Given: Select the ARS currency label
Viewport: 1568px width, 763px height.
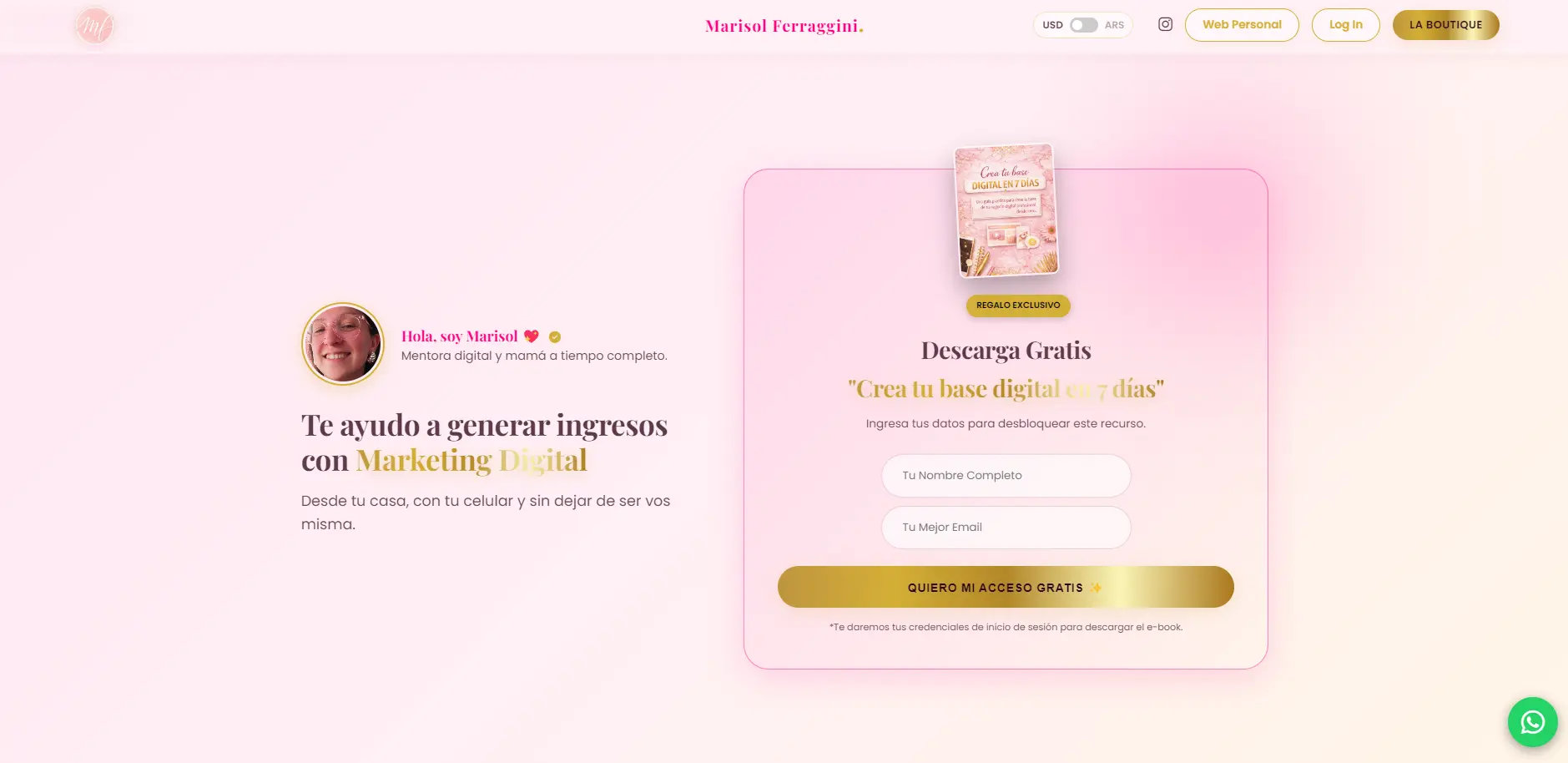Looking at the screenshot, I should 1114,25.
